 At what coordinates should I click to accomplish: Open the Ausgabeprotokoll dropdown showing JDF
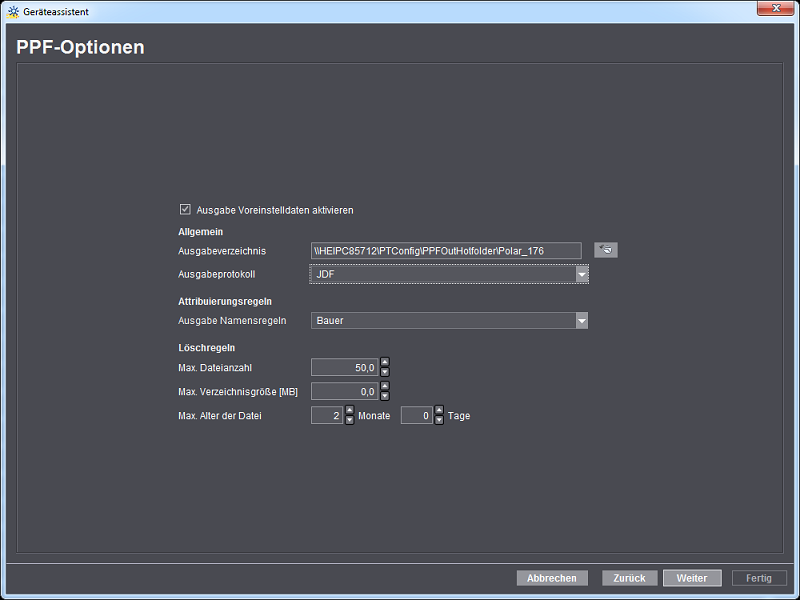581,274
